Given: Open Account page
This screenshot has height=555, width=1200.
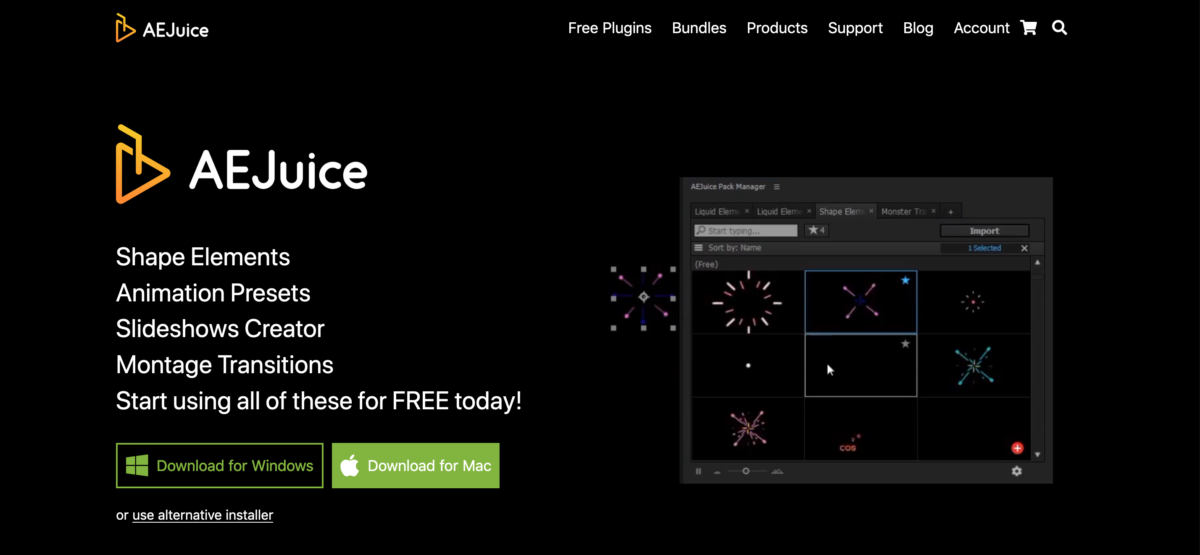Looking at the screenshot, I should 982,28.
